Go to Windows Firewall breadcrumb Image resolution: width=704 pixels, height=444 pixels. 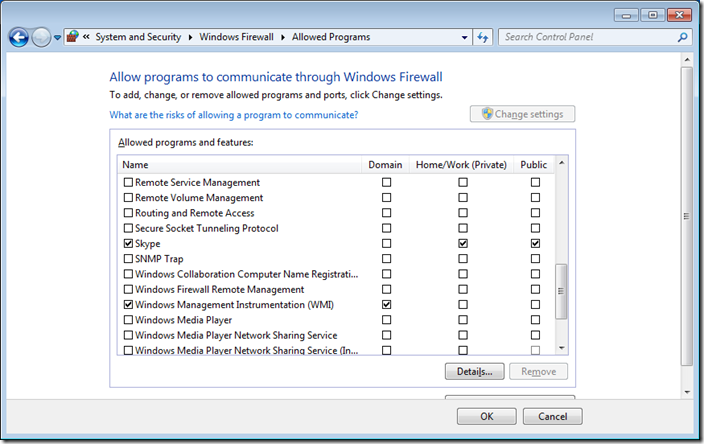pyautogui.click(x=236, y=37)
